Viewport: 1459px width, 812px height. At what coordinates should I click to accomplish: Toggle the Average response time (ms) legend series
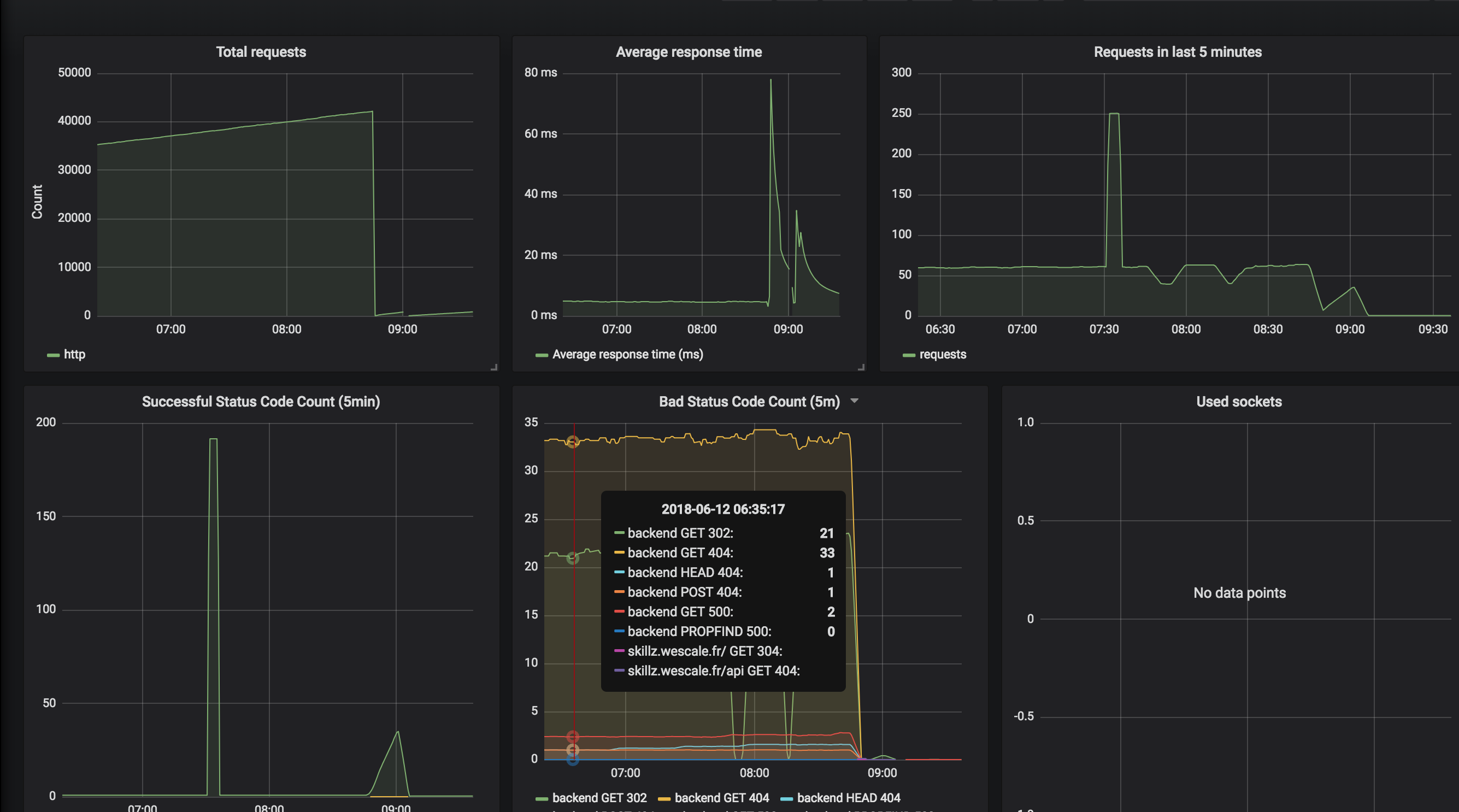point(627,355)
